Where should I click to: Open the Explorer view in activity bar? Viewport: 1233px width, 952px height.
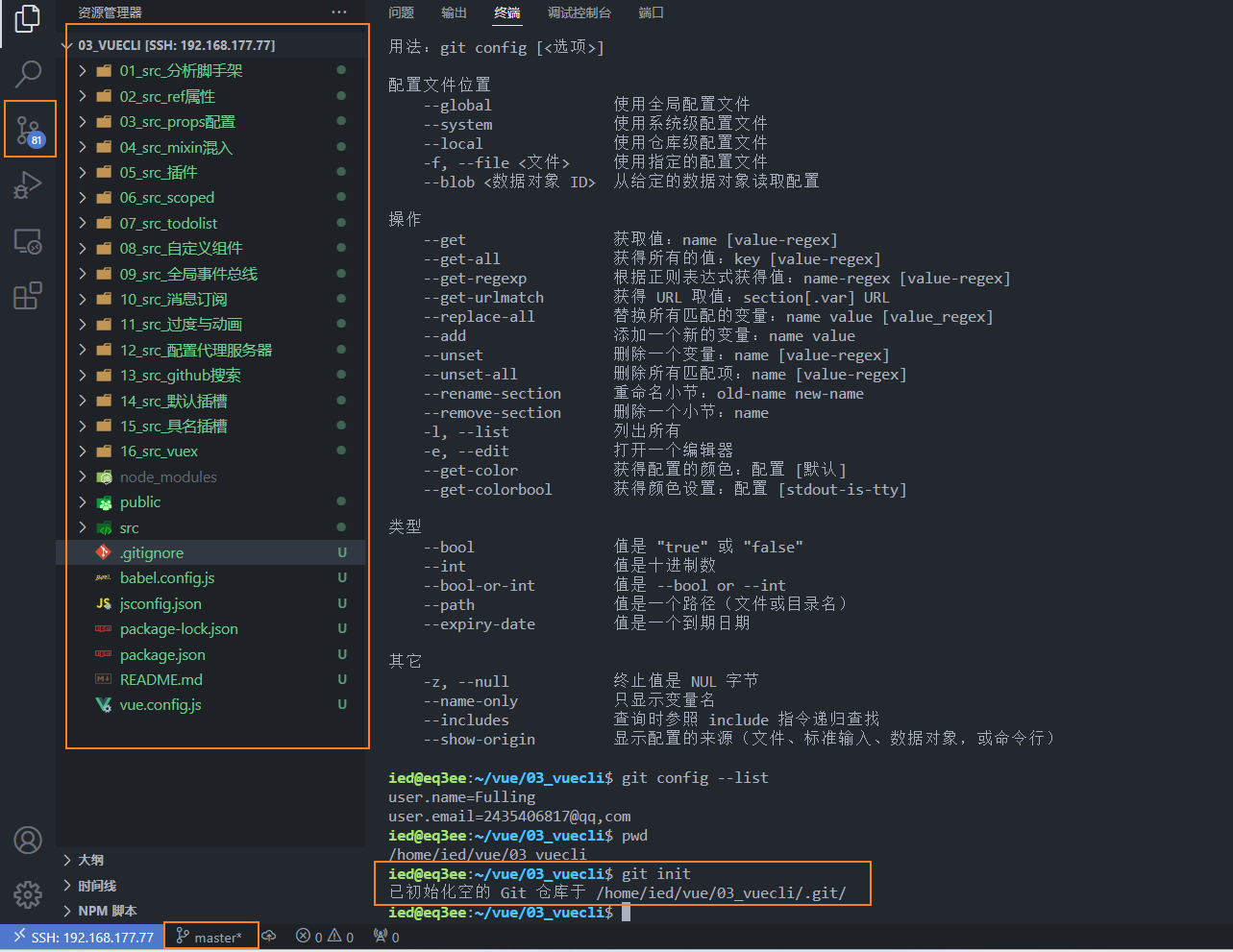point(28,19)
